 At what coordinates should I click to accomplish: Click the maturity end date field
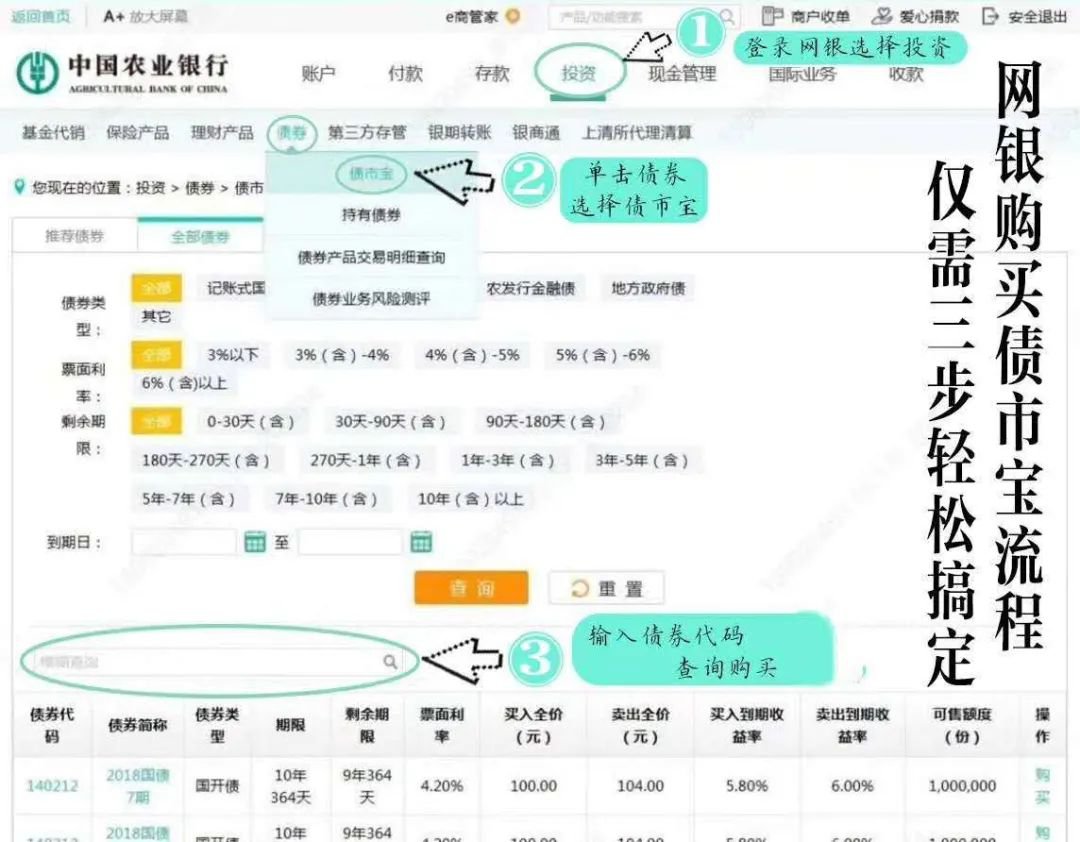coord(350,542)
